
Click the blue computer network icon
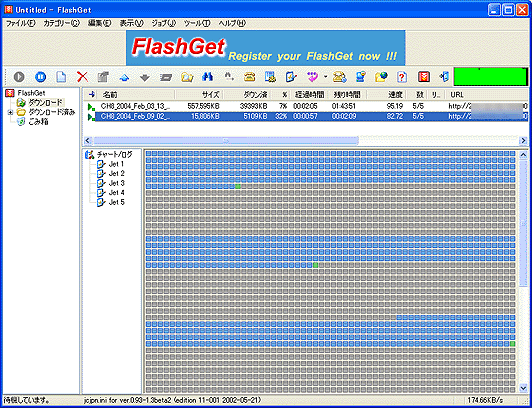(360, 77)
